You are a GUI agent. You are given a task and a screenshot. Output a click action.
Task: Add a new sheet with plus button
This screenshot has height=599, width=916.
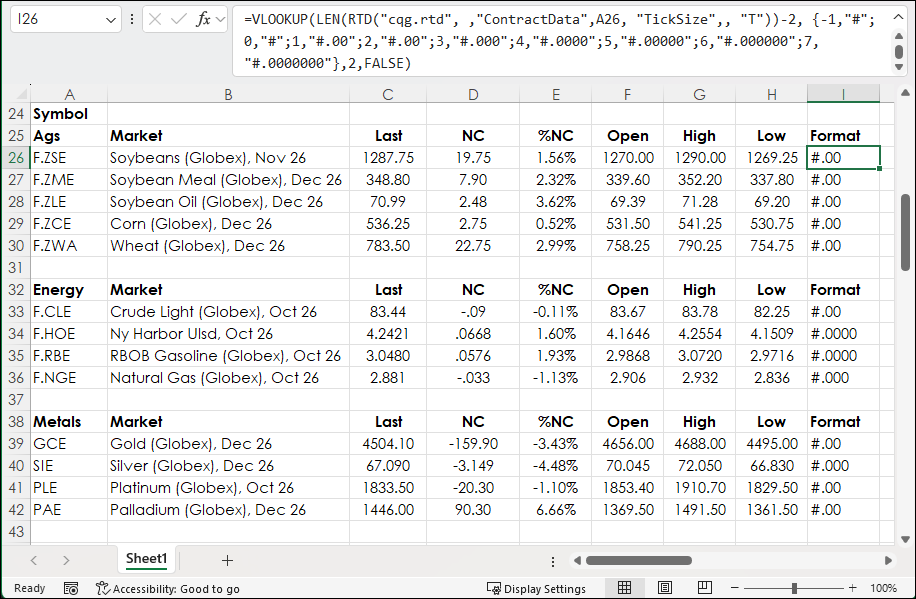coord(227,560)
